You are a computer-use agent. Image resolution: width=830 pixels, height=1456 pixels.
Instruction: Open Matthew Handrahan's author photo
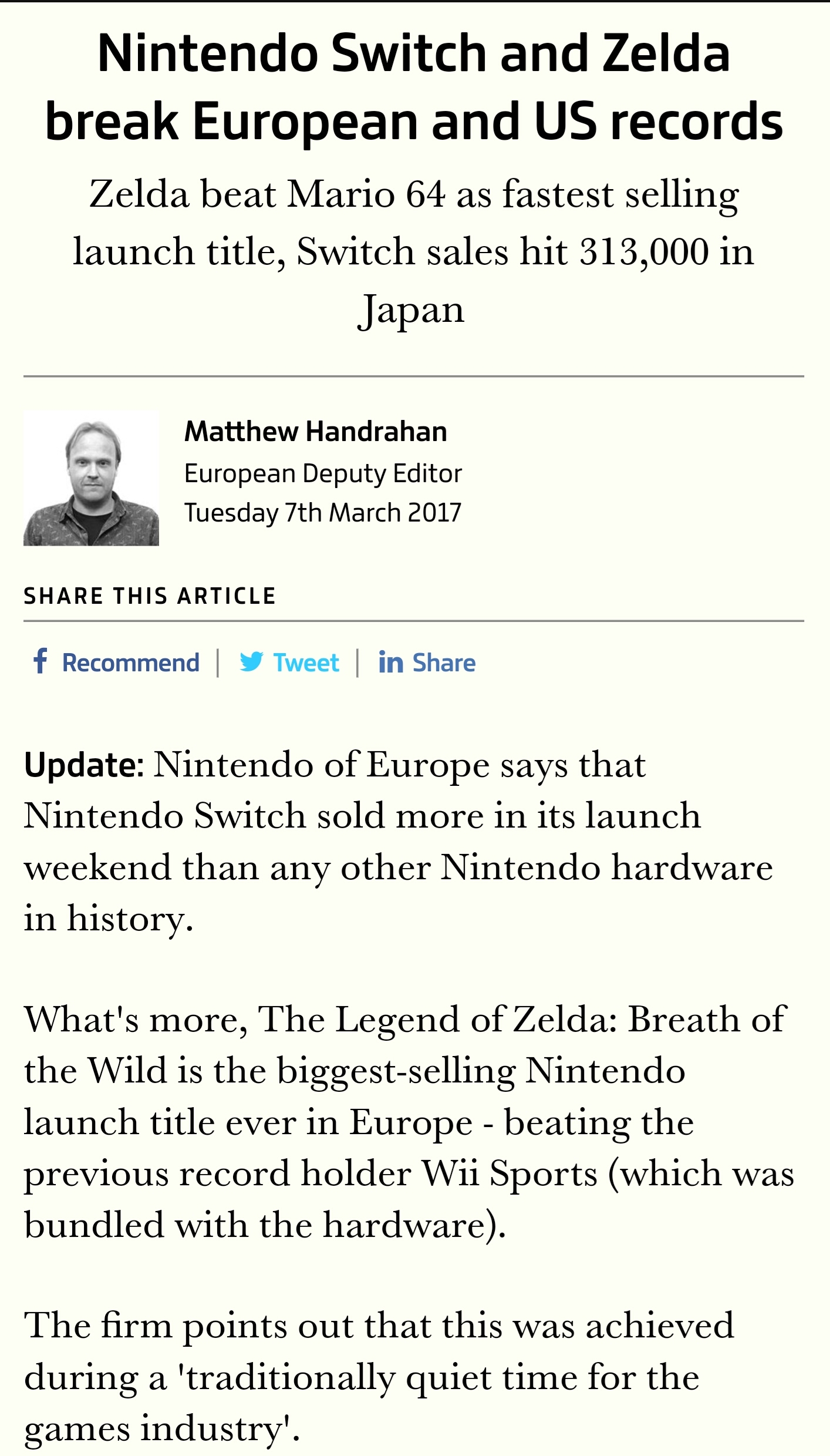91,478
